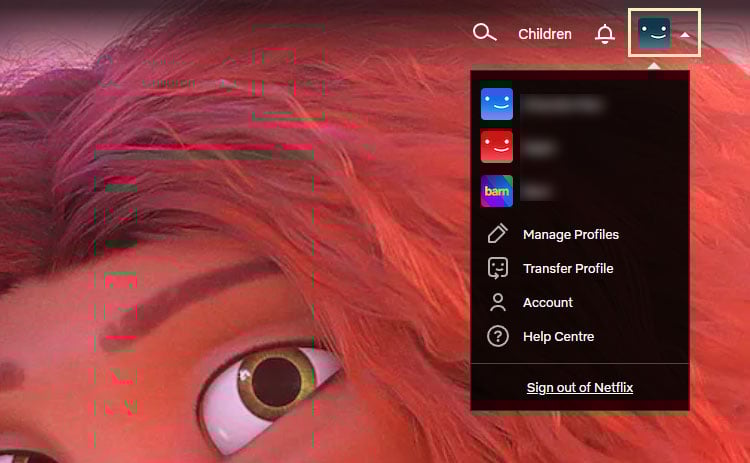Open the notifications bell
Screen dimensions: 750x463
pyautogui.click(x=605, y=34)
